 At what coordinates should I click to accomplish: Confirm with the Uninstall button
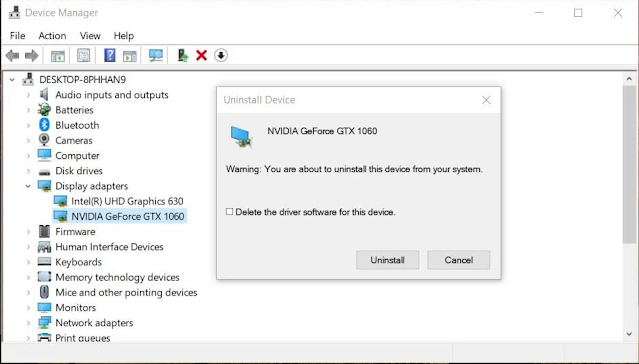pos(388,260)
